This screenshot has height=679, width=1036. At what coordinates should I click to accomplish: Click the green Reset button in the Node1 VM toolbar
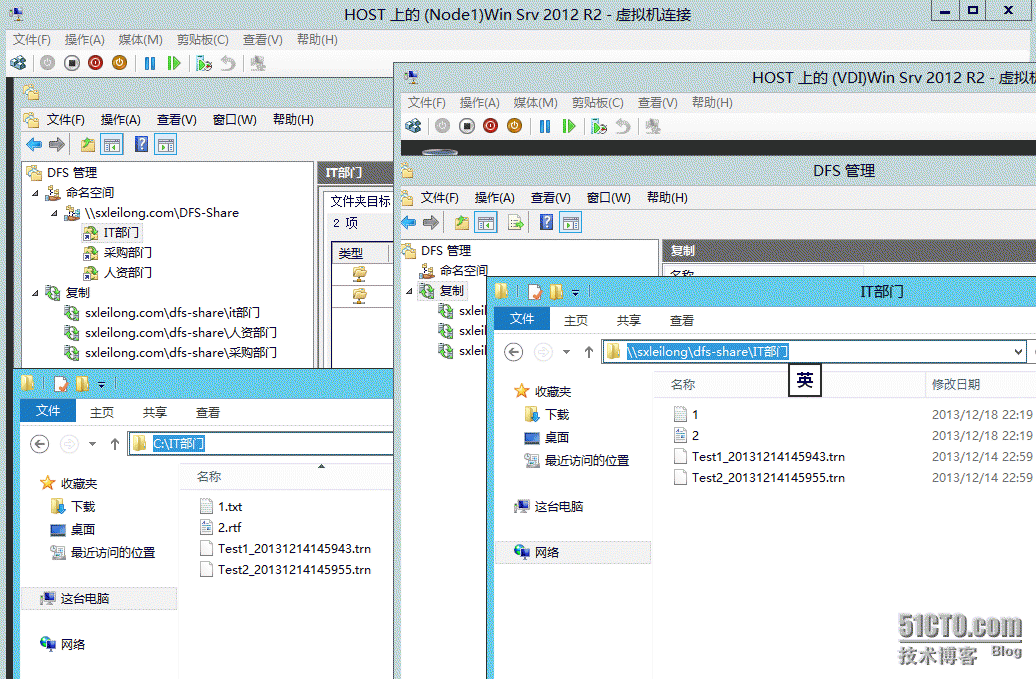[x=174, y=63]
